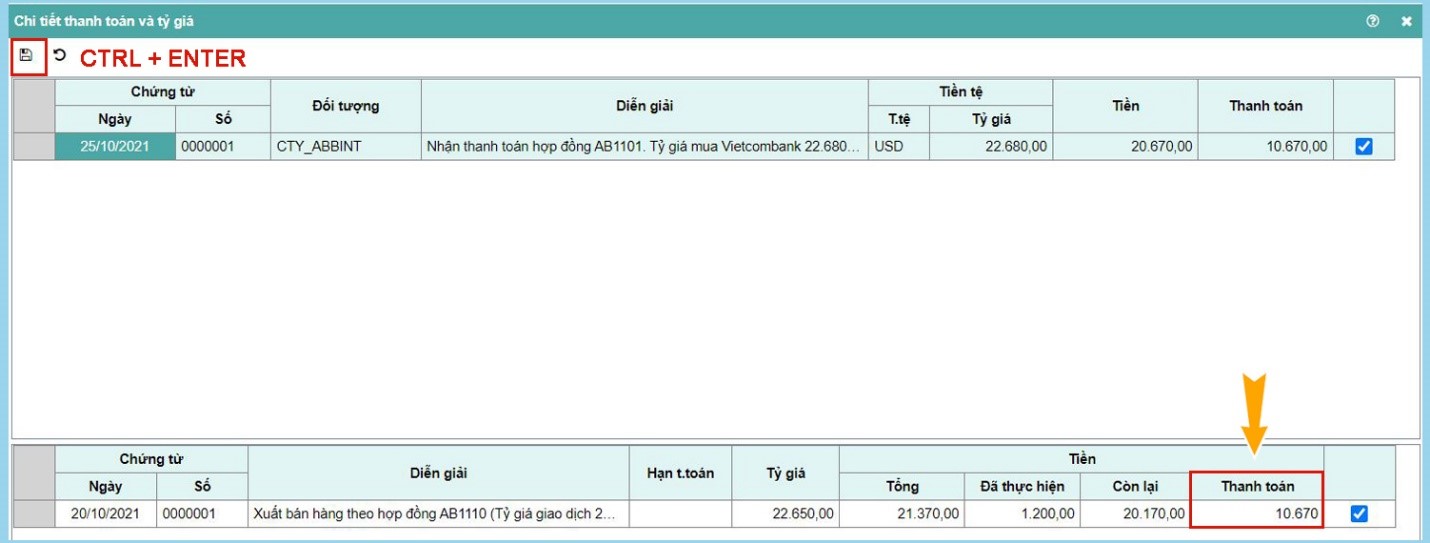Click the Còn lại value 20.170,00
The image size is (1430, 543).
click(x=1135, y=514)
